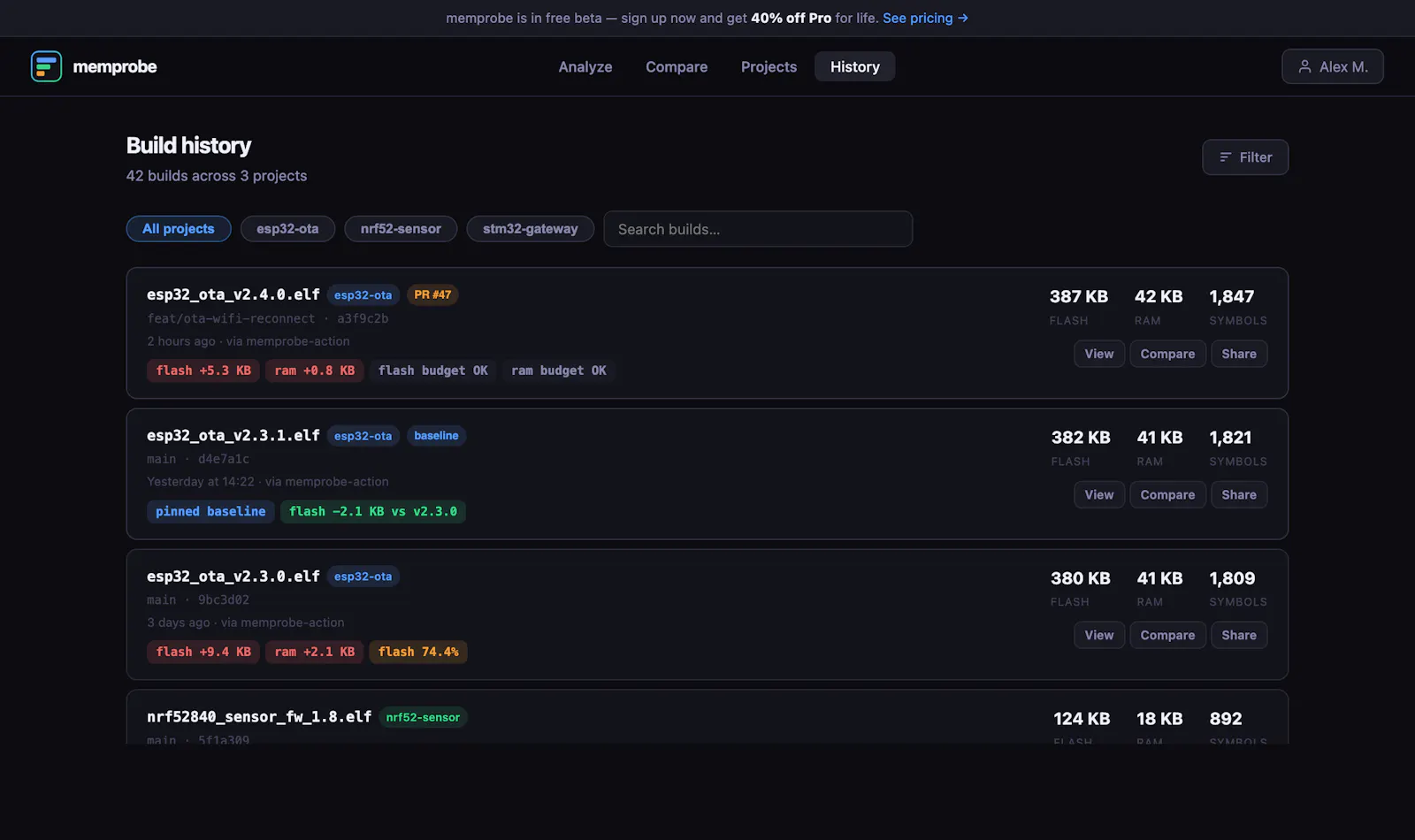Filter builds by stm32-gateway chip
Viewport: 1415px width, 840px height.
pyautogui.click(x=531, y=229)
